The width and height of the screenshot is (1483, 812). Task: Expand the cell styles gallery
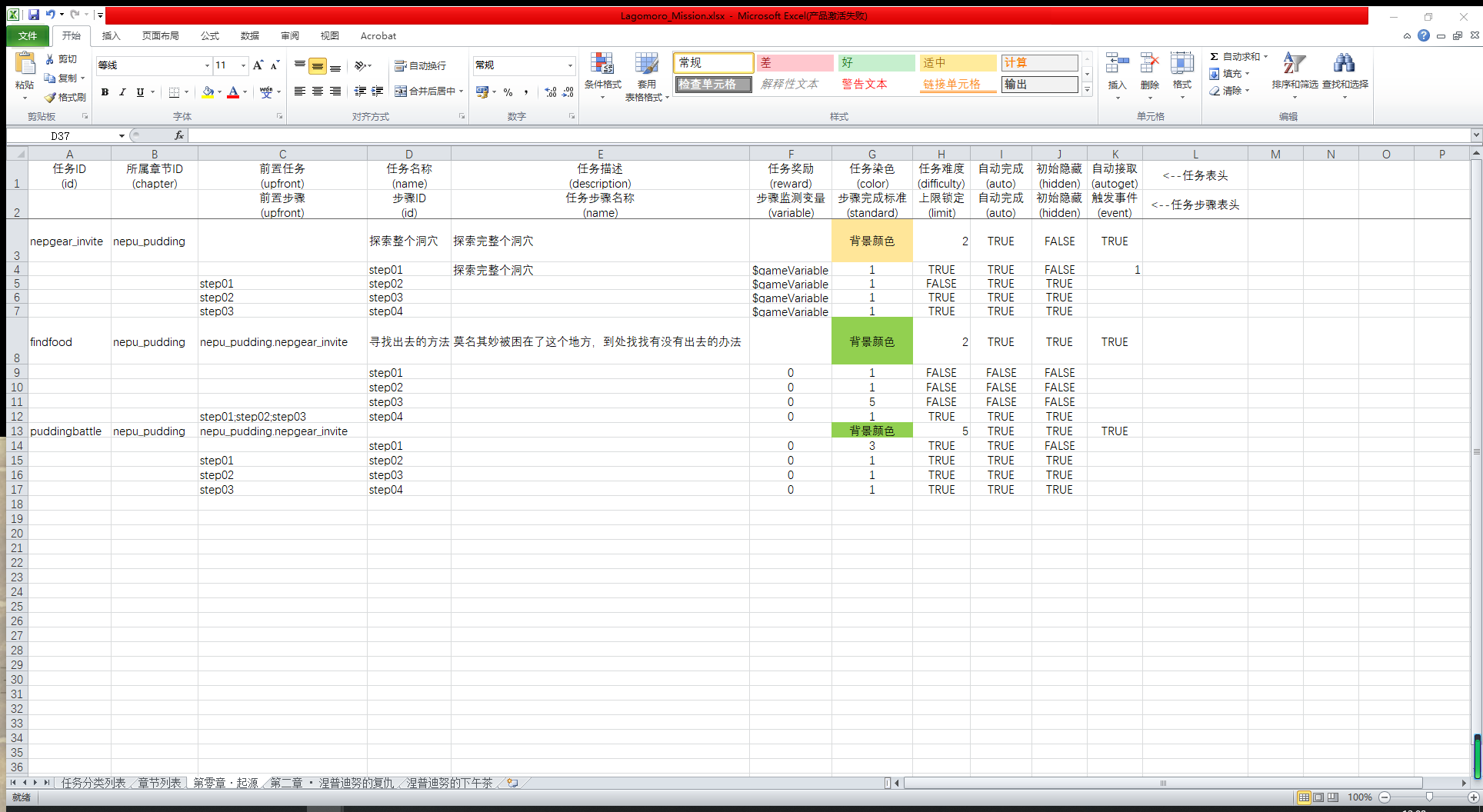coord(1087,90)
